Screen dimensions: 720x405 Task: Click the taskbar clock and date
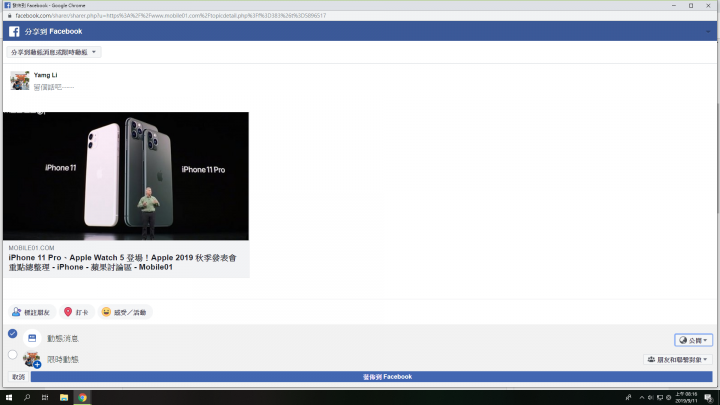(686, 398)
